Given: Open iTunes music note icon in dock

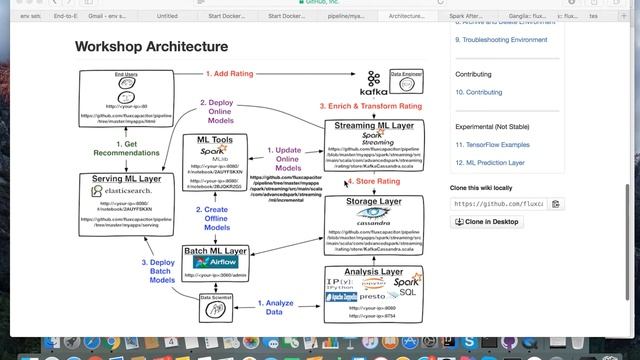Looking at the screenshot, I should (370, 343).
